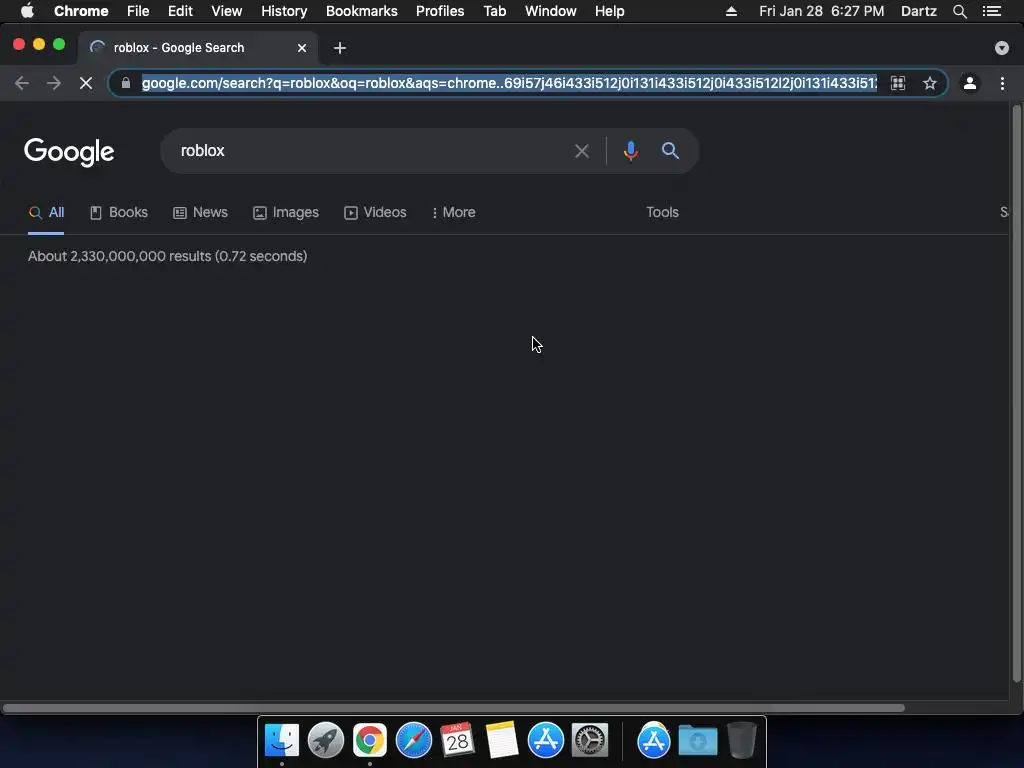
Task: Open the Trash in the Dock
Action: coord(742,740)
